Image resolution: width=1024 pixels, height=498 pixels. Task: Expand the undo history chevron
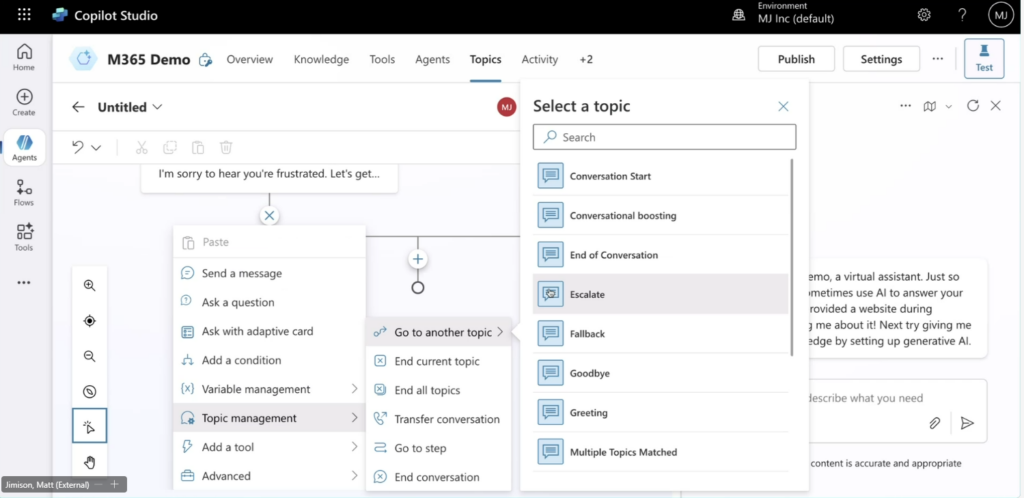coord(96,148)
